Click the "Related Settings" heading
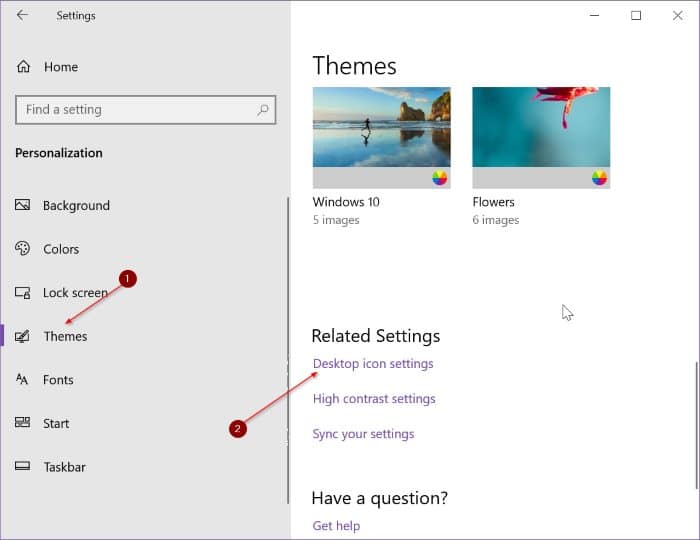Screen dimensions: 700x540 [376, 336]
